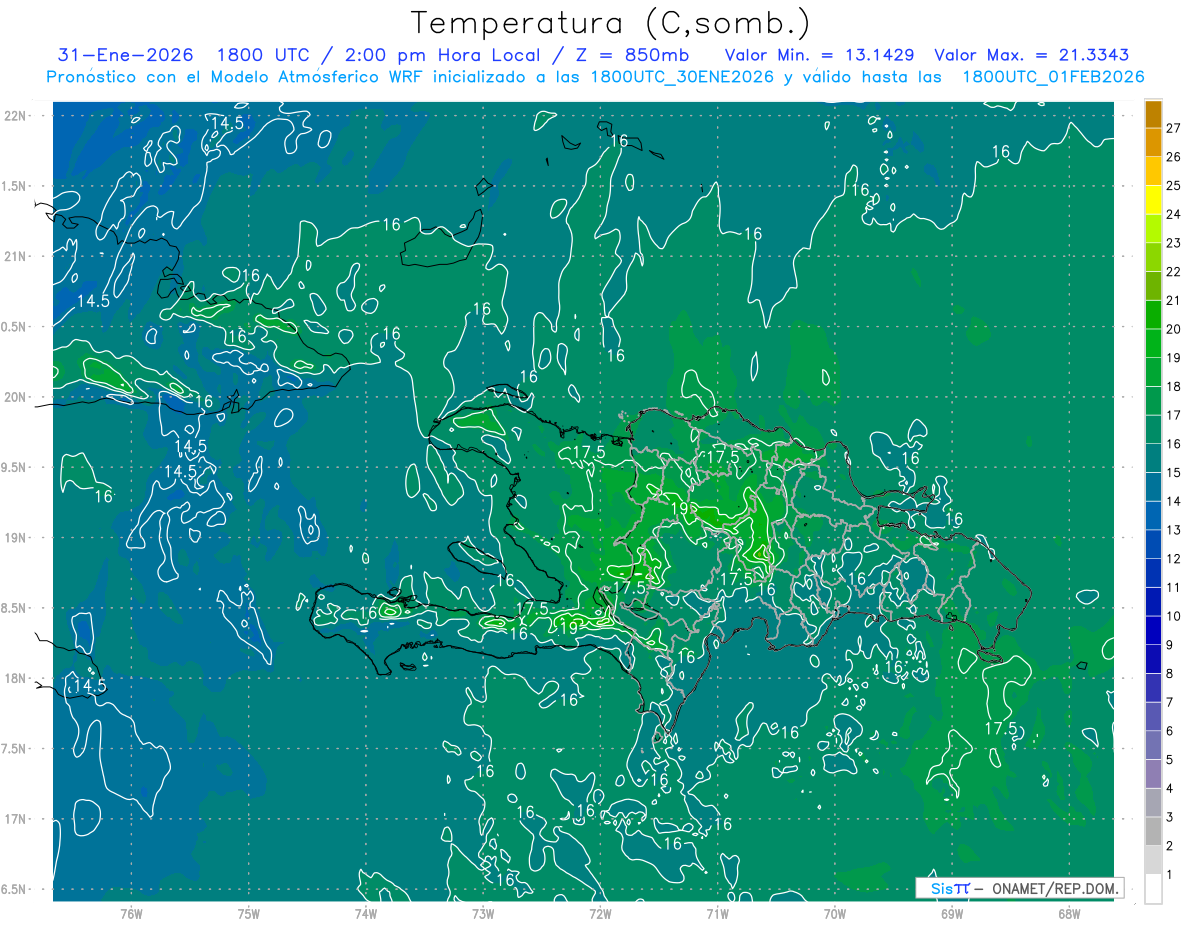1200x927 pixels.
Task: Click the "18" value on the color scale
Action: pyautogui.click(x=1174, y=386)
